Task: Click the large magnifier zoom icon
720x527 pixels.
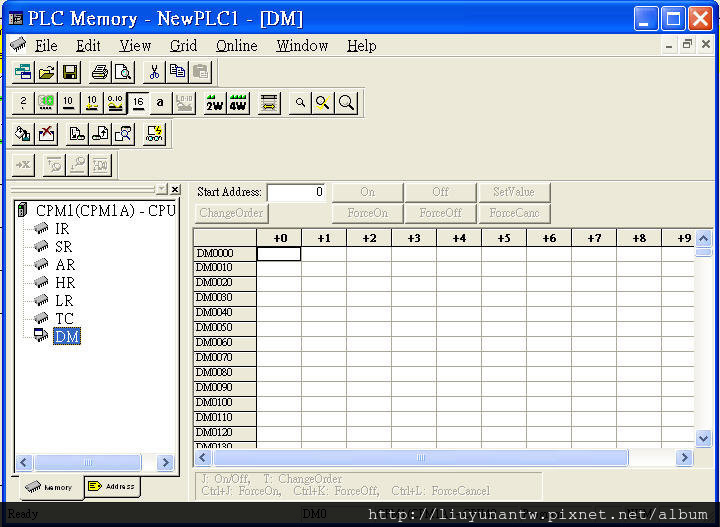Action: 346,103
